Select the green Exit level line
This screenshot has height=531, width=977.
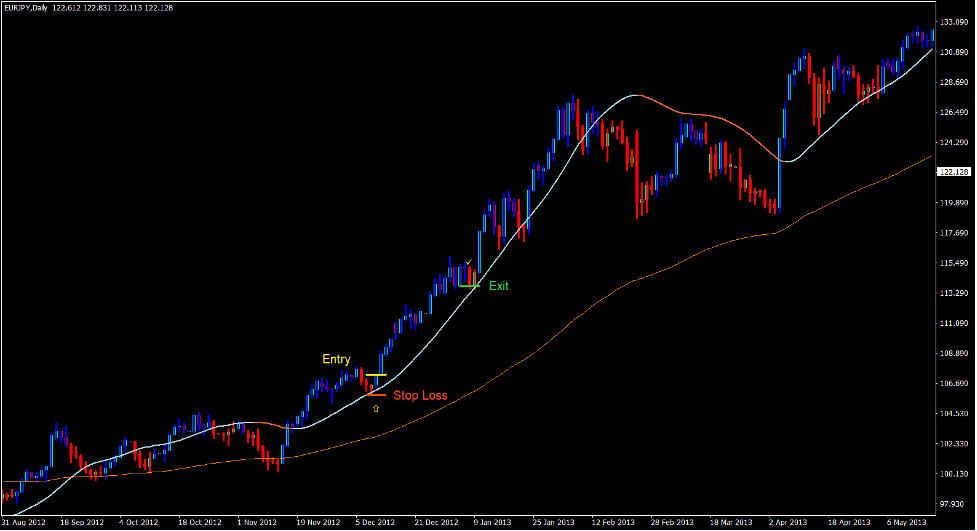[468, 286]
